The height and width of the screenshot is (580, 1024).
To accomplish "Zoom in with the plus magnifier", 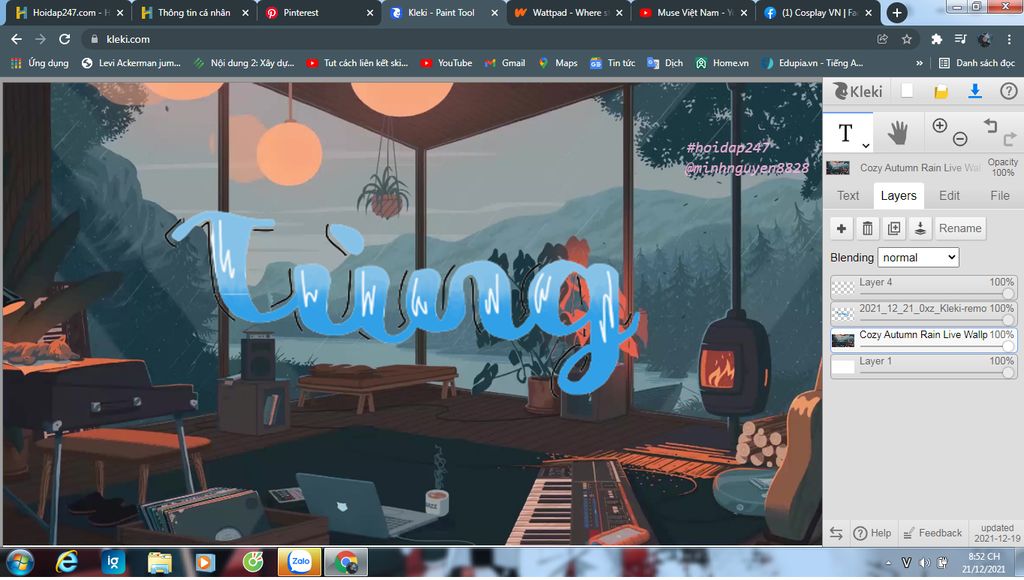I will point(940,125).
